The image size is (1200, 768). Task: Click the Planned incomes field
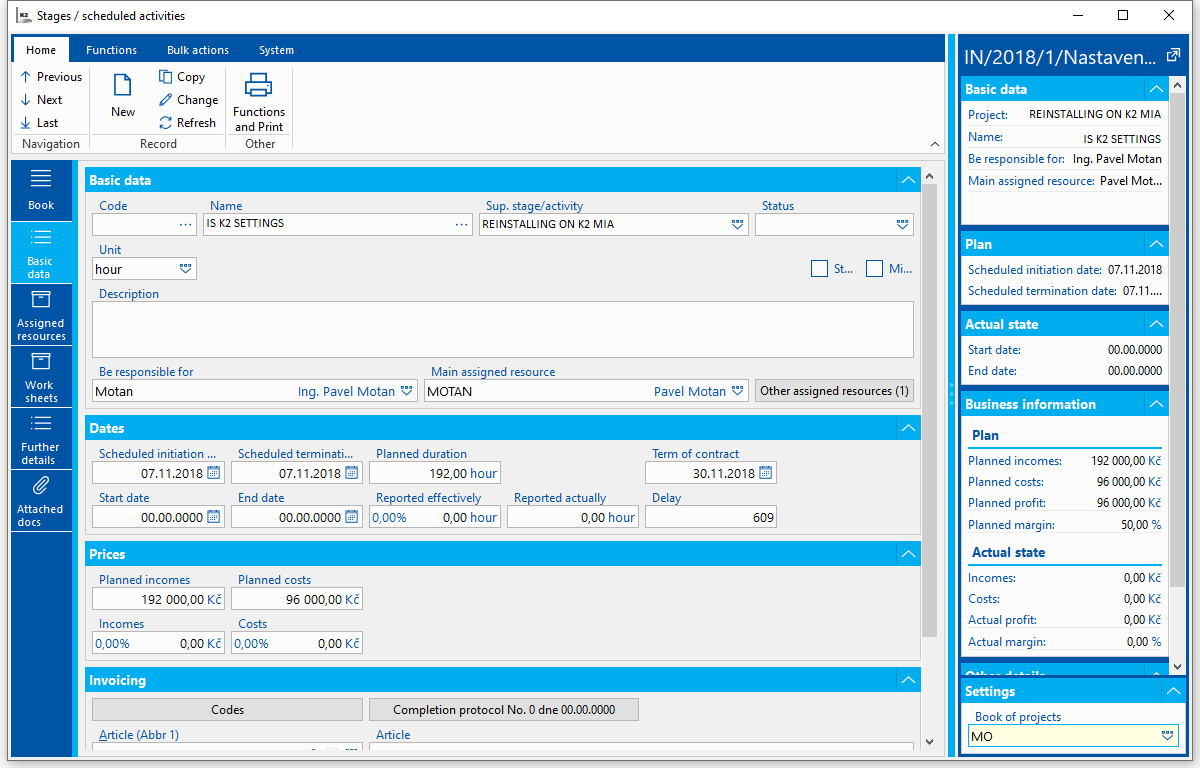coord(158,599)
